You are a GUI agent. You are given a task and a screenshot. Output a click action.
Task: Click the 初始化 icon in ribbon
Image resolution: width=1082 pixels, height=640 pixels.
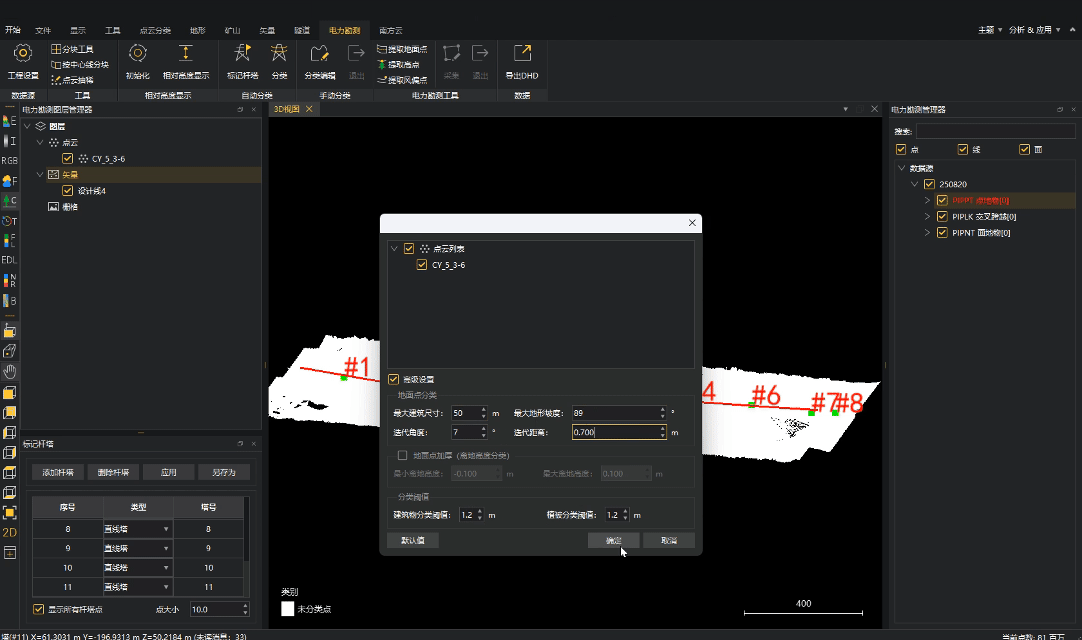click(x=137, y=54)
